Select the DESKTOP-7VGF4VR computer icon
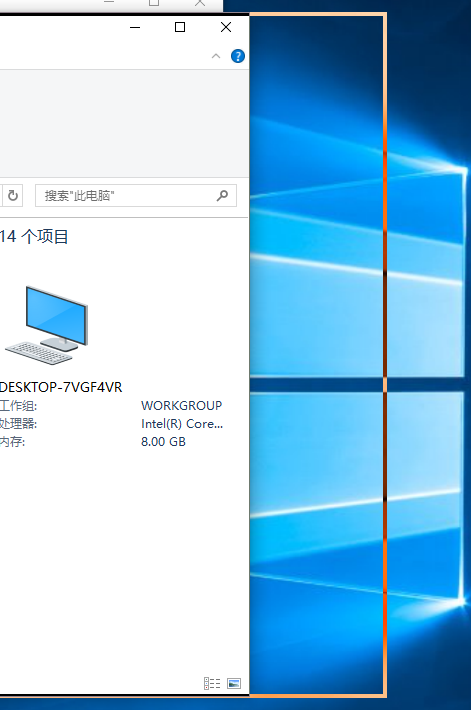Screen dimensions: 471x710 [x=47, y=325]
